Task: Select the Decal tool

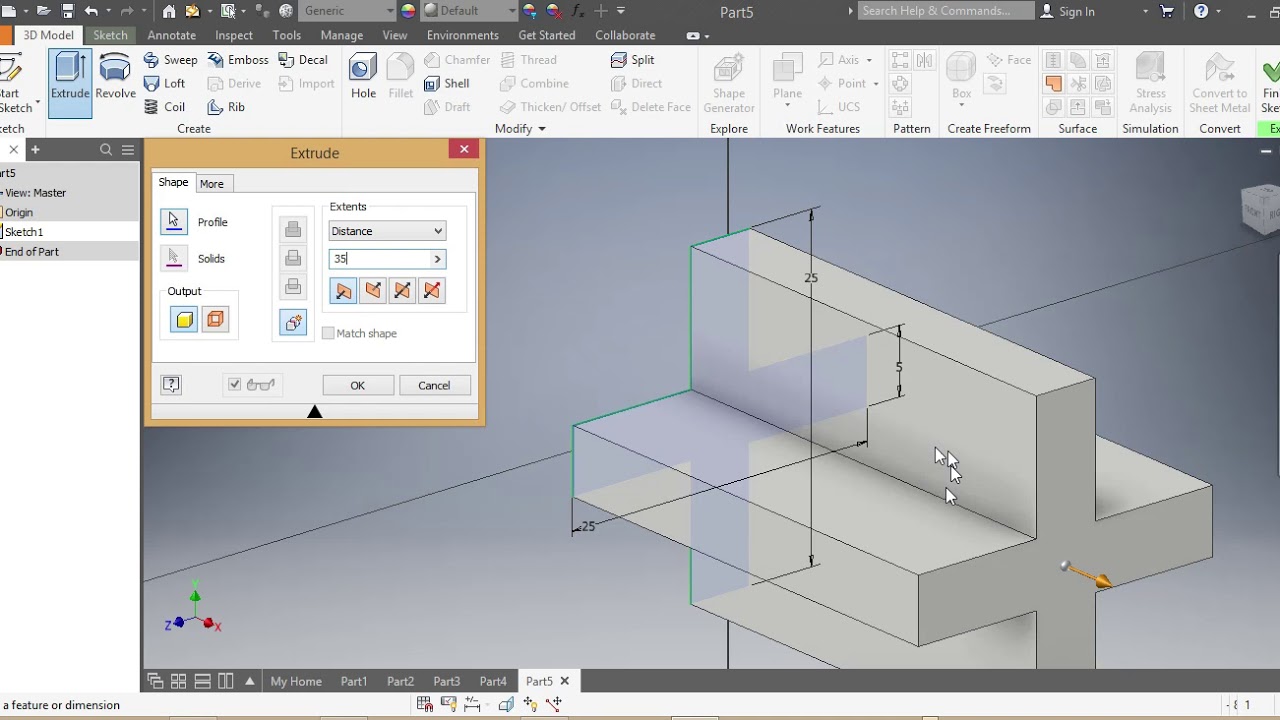Action: (303, 60)
